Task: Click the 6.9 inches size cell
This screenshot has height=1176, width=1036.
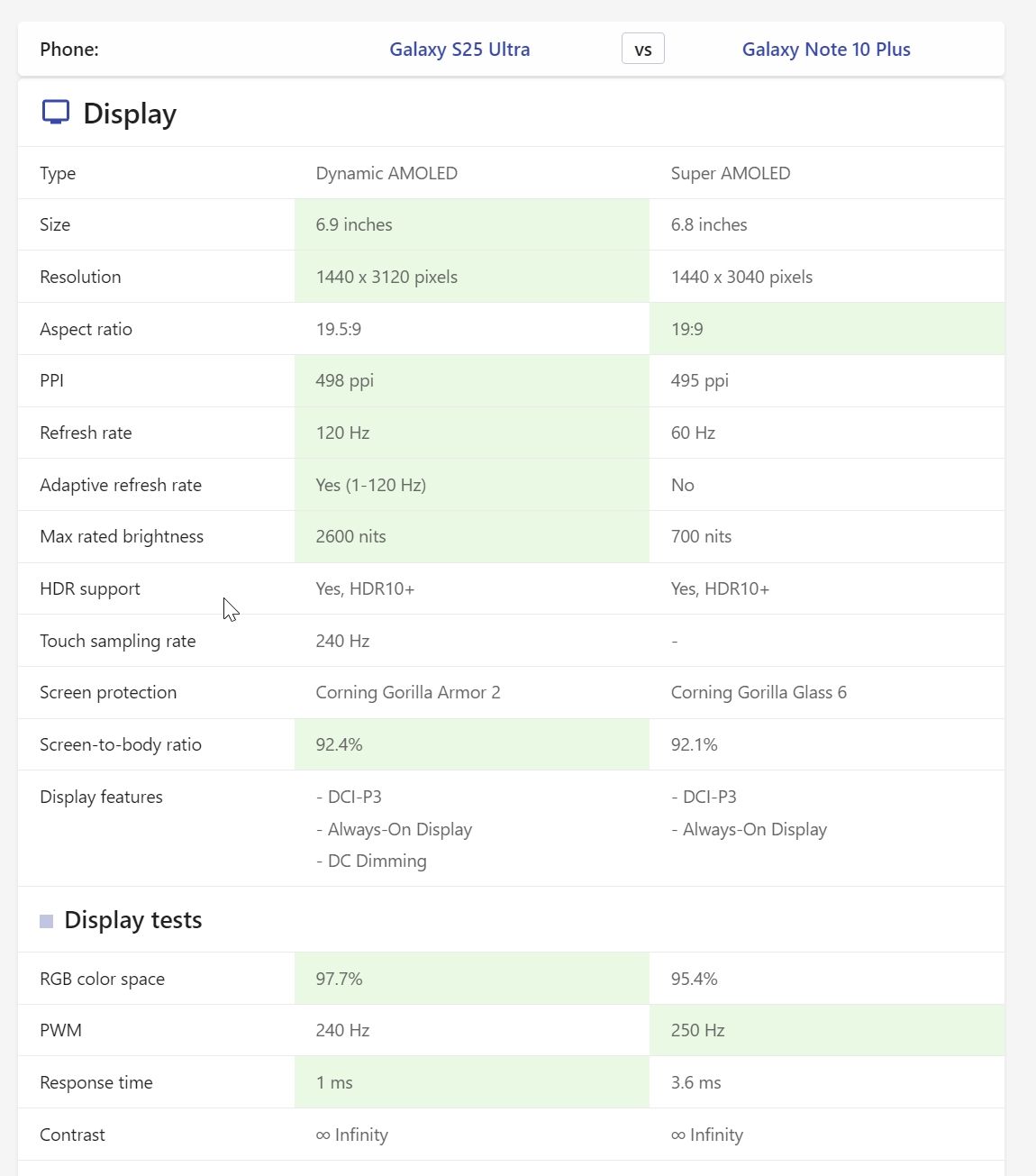Action: click(x=472, y=224)
